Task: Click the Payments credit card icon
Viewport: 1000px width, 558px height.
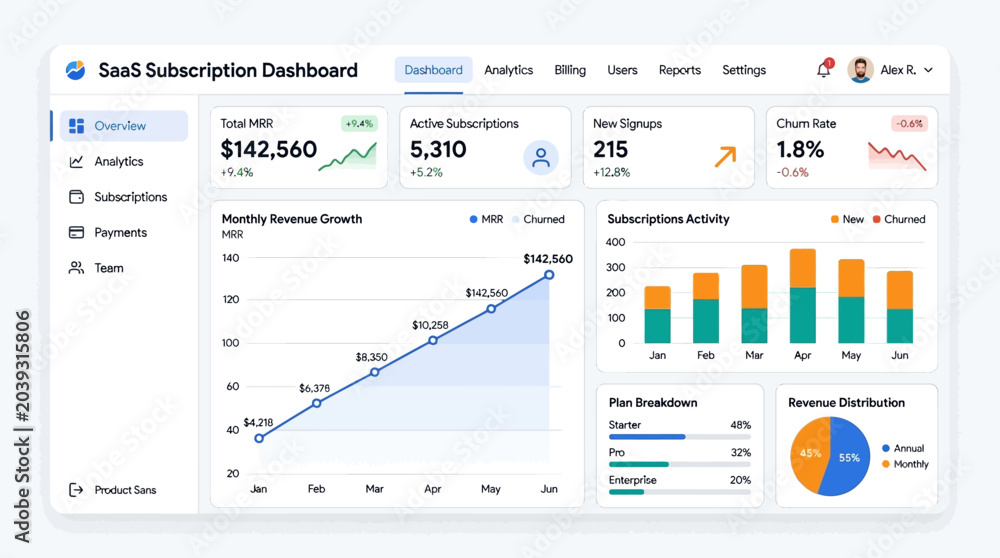Action: 77,232
